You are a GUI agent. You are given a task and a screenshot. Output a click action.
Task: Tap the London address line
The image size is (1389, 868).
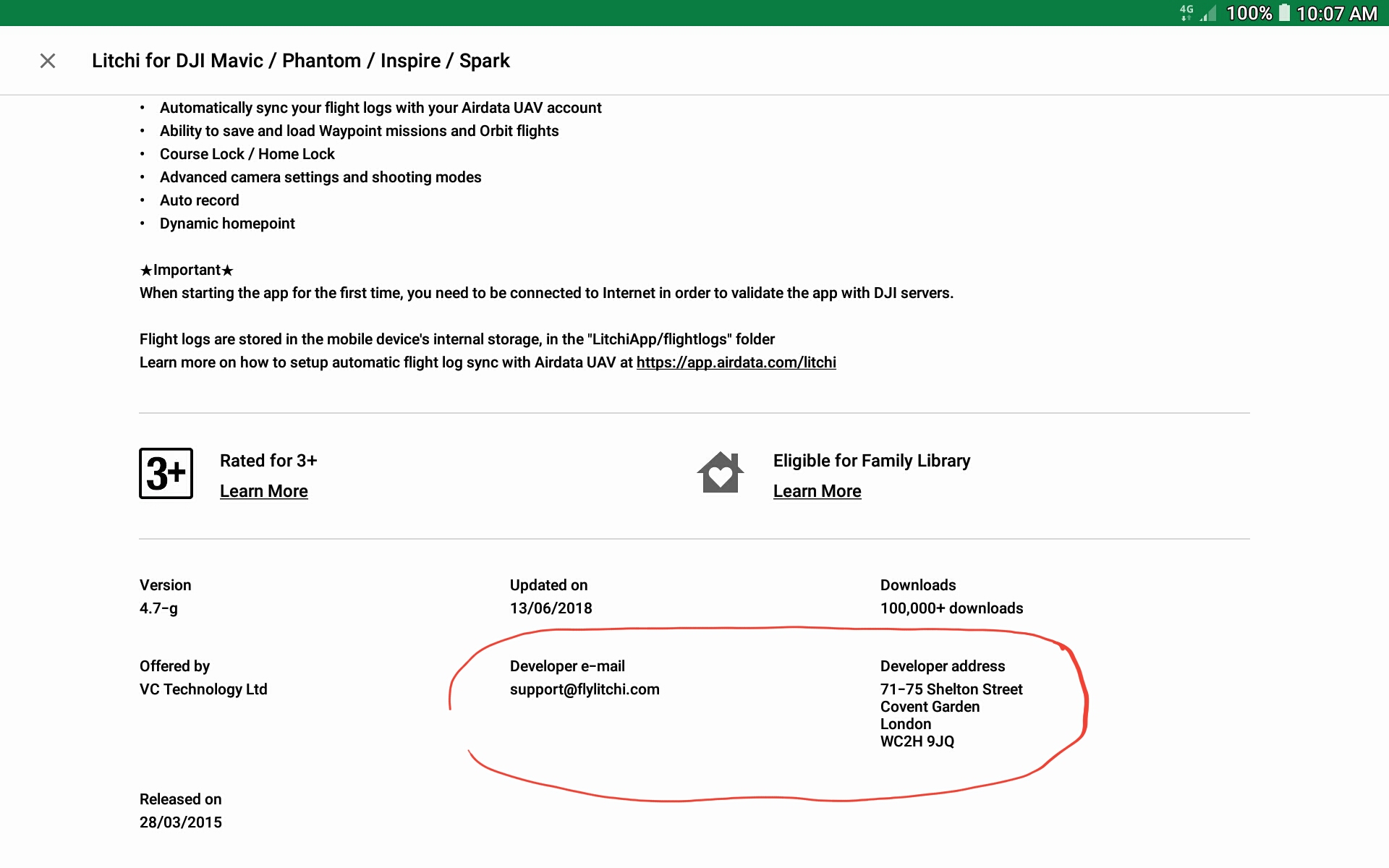pyautogui.click(x=906, y=724)
